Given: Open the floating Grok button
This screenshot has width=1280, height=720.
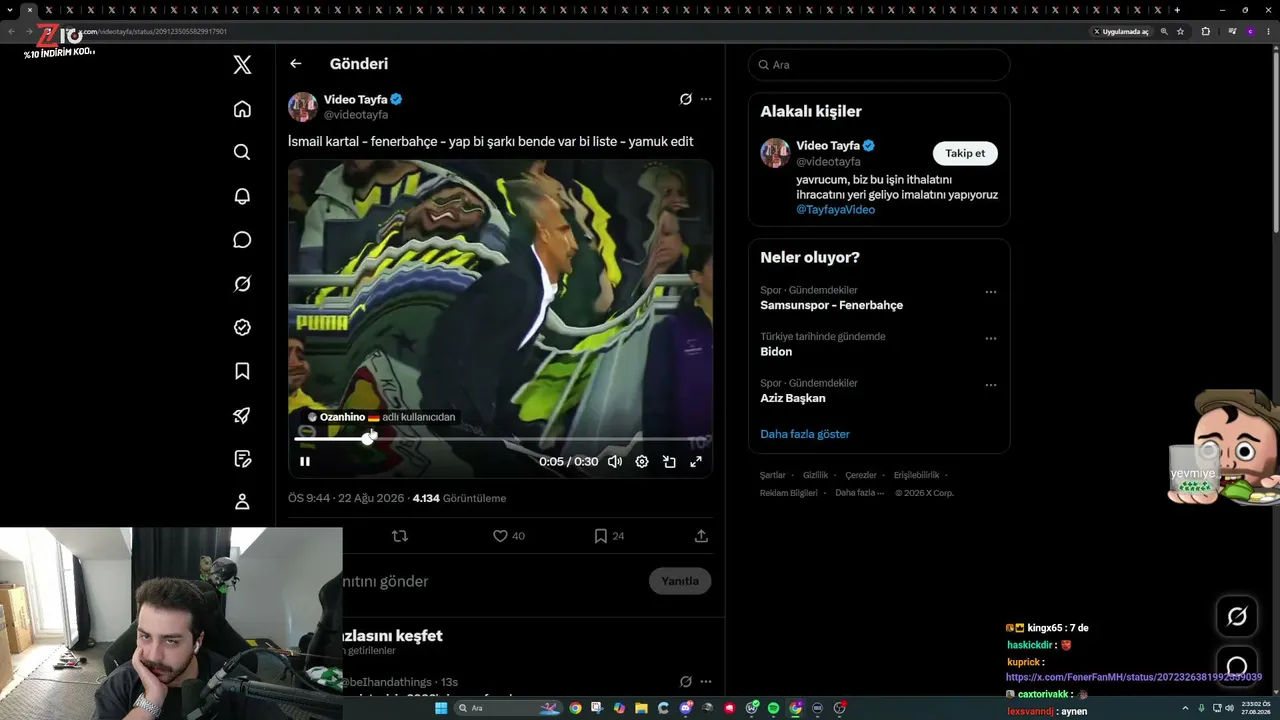Looking at the screenshot, I should click(1237, 617).
